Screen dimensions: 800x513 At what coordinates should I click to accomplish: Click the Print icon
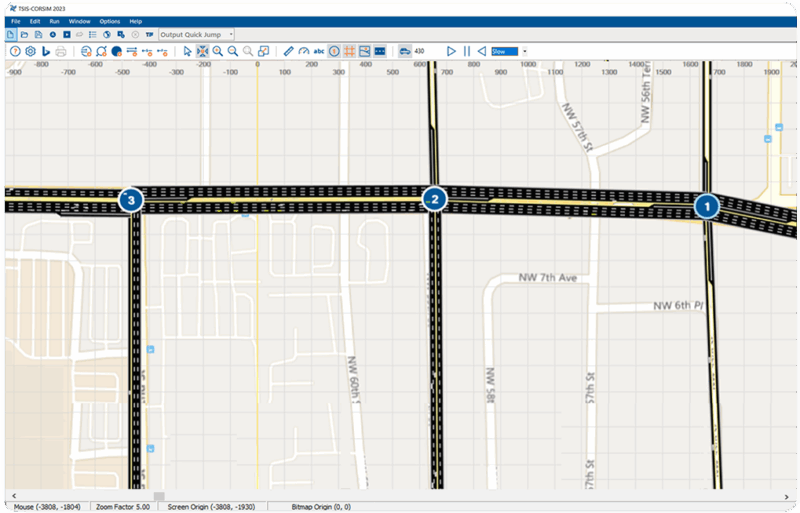tap(61, 51)
